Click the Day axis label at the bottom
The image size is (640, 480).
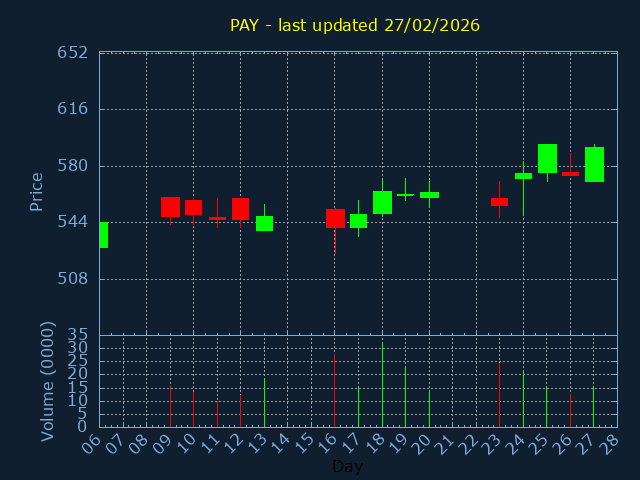(347, 466)
